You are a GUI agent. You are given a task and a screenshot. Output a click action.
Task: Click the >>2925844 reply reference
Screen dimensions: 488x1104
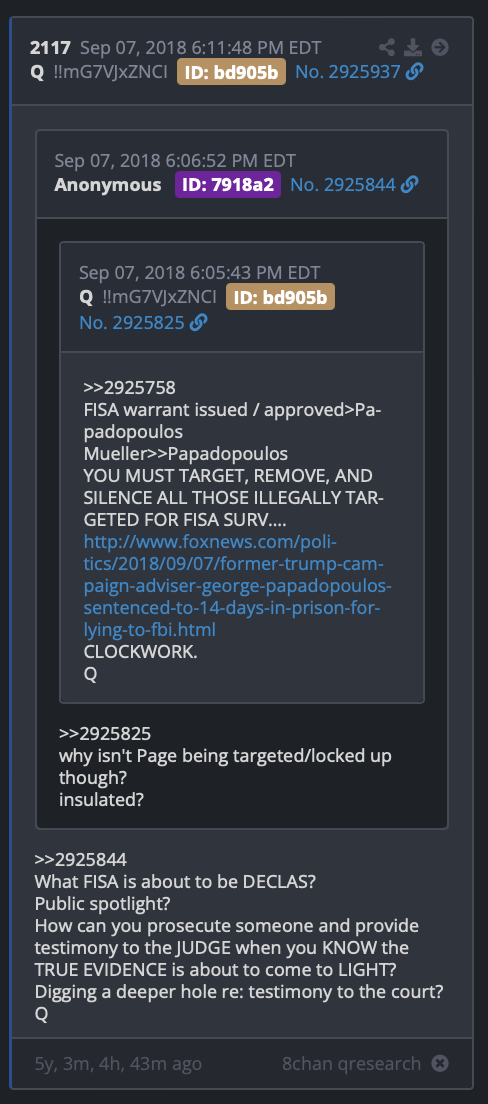click(x=81, y=860)
